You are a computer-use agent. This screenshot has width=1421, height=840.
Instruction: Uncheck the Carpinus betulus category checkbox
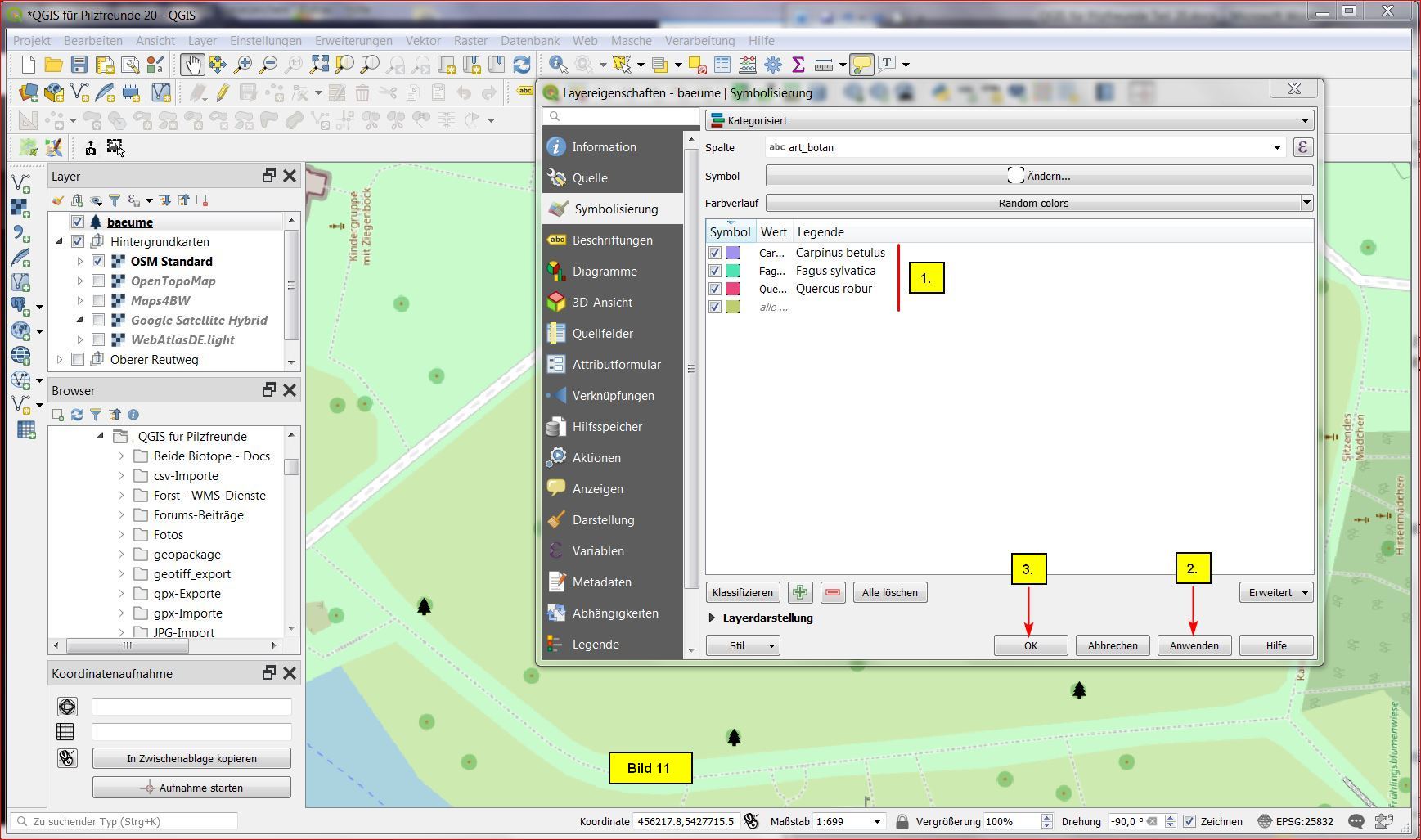[x=715, y=254]
